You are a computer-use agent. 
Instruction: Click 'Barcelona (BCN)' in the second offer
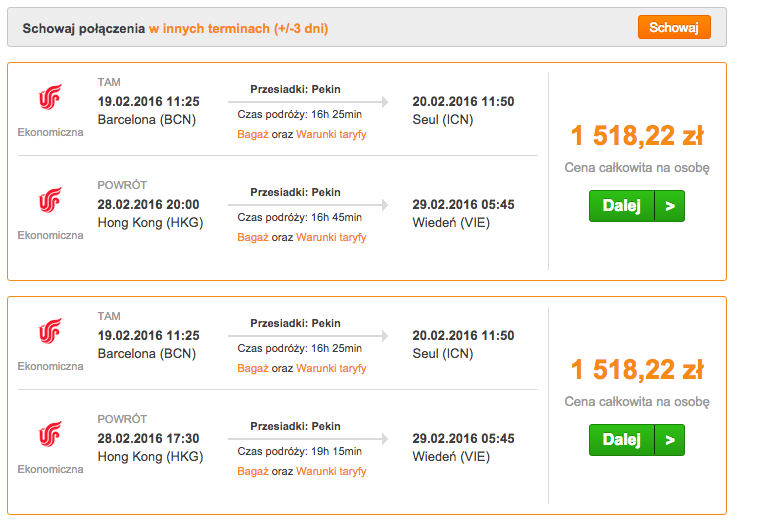coord(147,354)
